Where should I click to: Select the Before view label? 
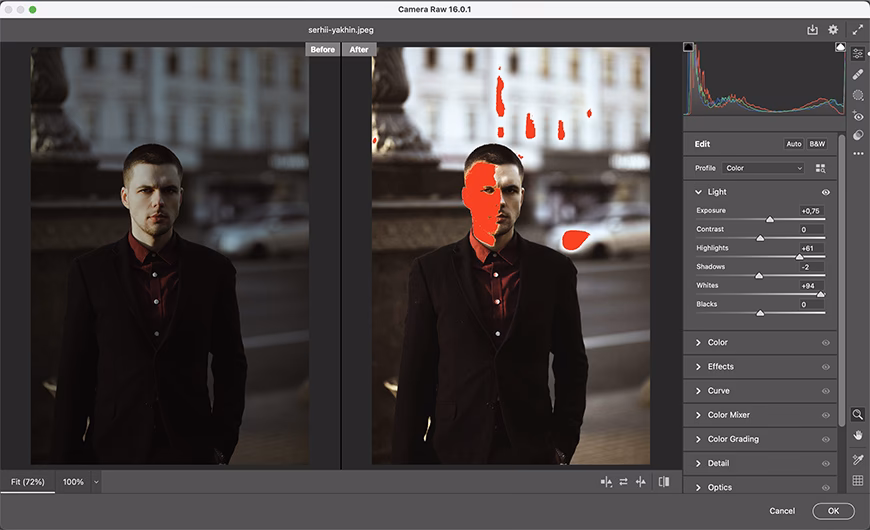(322, 49)
